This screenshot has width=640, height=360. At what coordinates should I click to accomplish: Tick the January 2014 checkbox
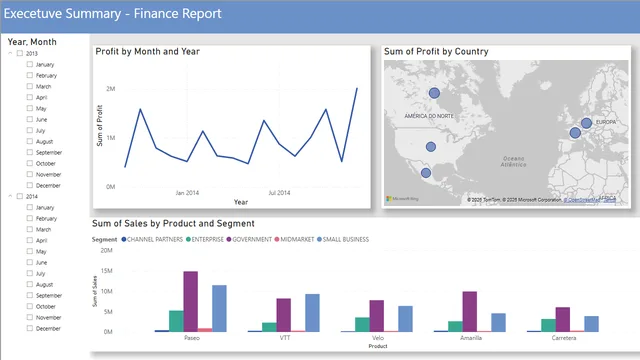tap(30, 207)
